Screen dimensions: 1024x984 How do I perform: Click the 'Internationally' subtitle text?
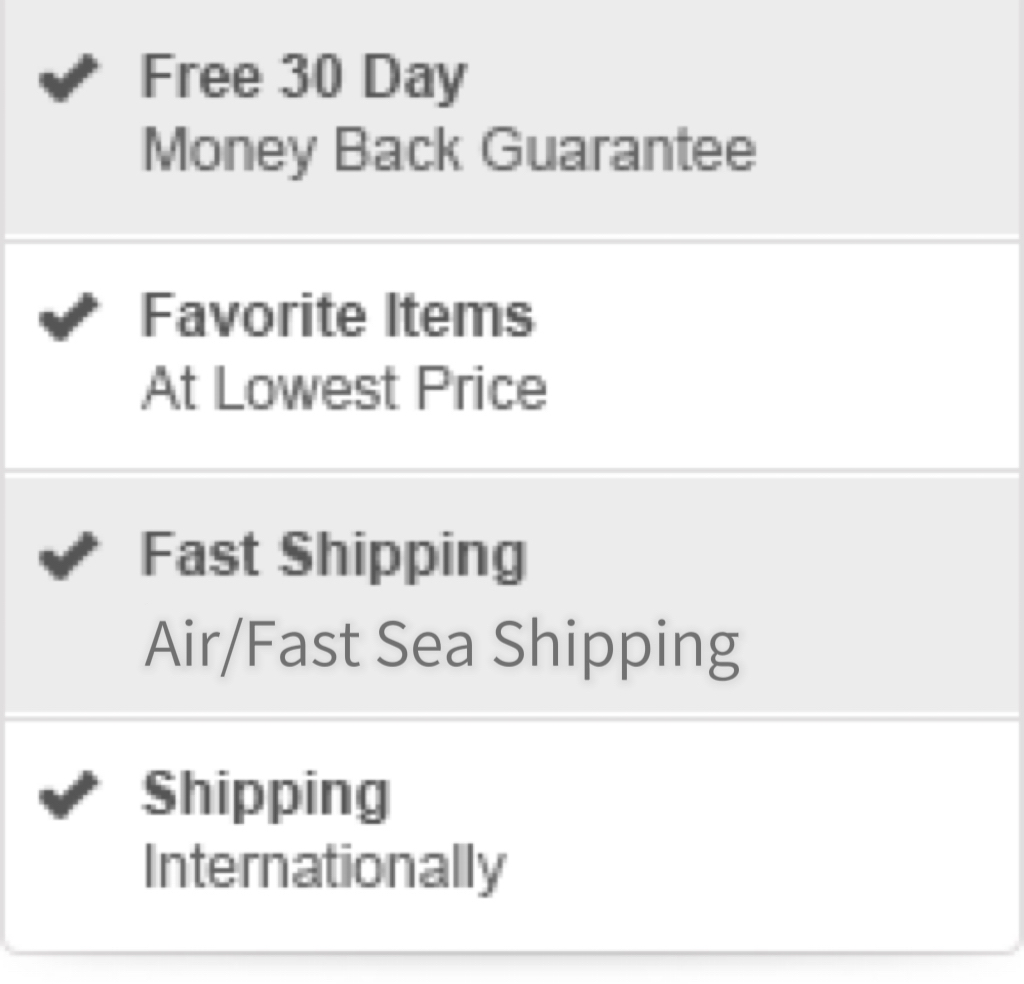point(324,866)
